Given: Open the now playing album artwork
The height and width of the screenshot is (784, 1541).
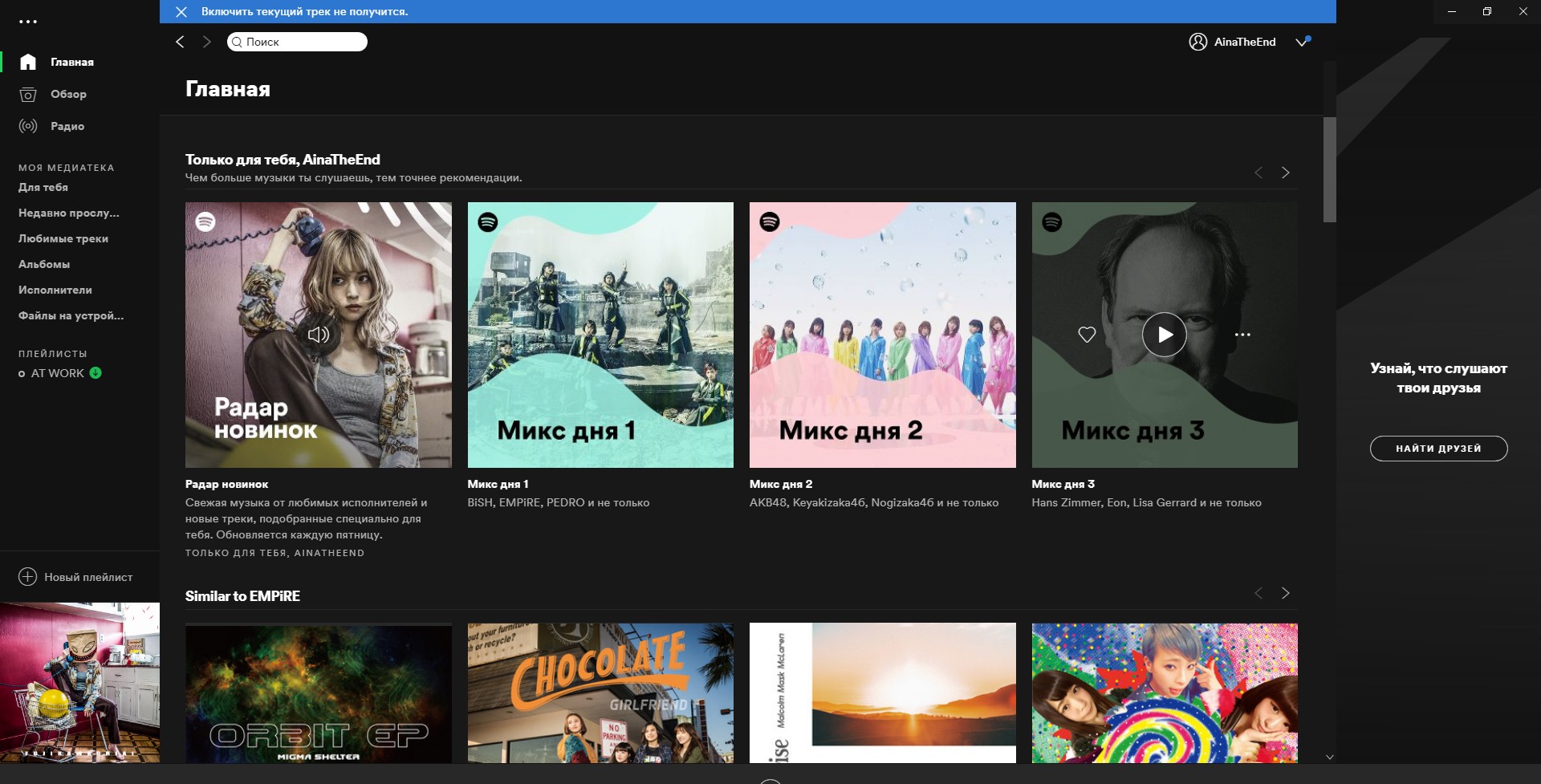Looking at the screenshot, I should tap(79, 683).
